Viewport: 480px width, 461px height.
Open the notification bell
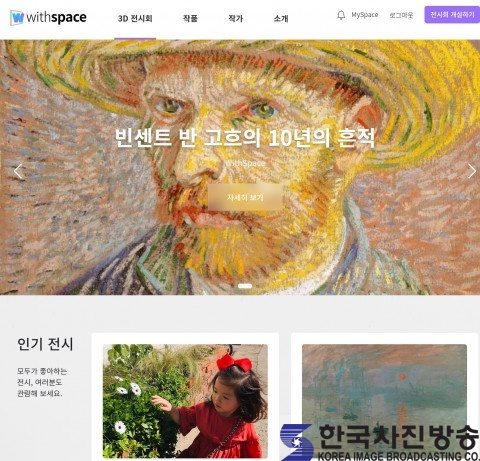pos(341,15)
